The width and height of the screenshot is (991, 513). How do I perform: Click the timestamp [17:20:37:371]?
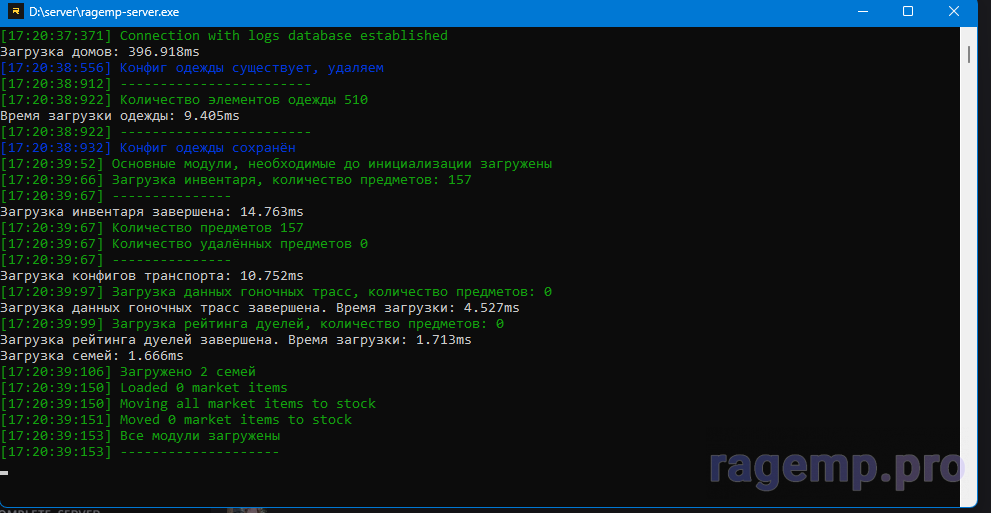[x=56, y=36]
